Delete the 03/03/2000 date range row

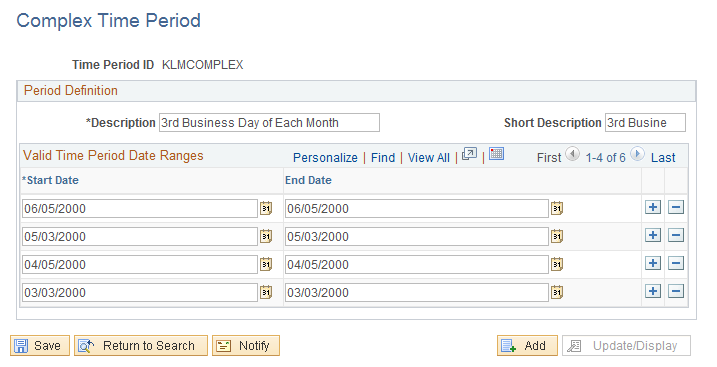(676, 291)
